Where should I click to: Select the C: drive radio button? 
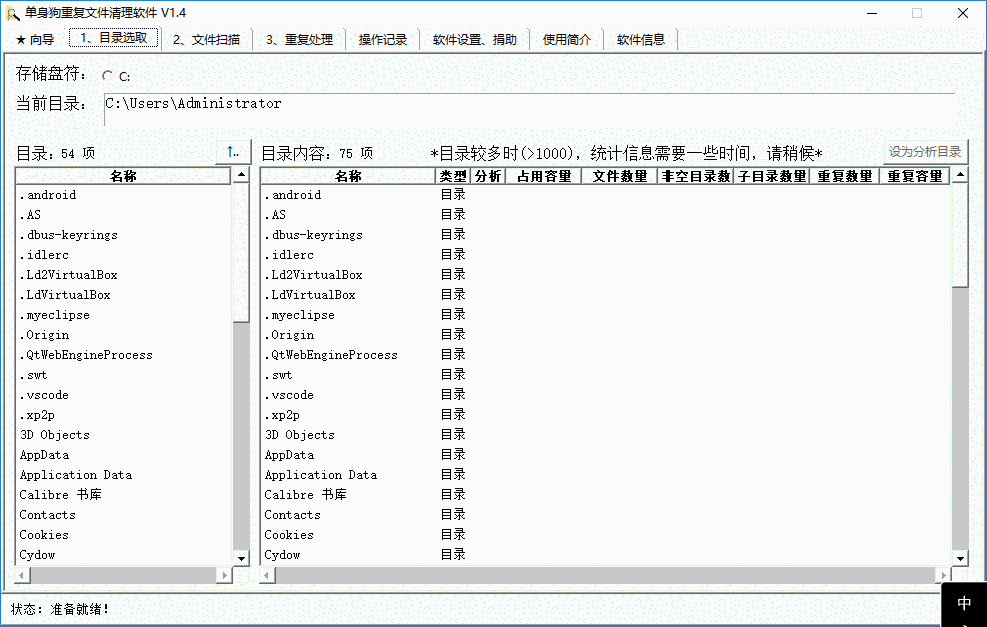[108, 75]
